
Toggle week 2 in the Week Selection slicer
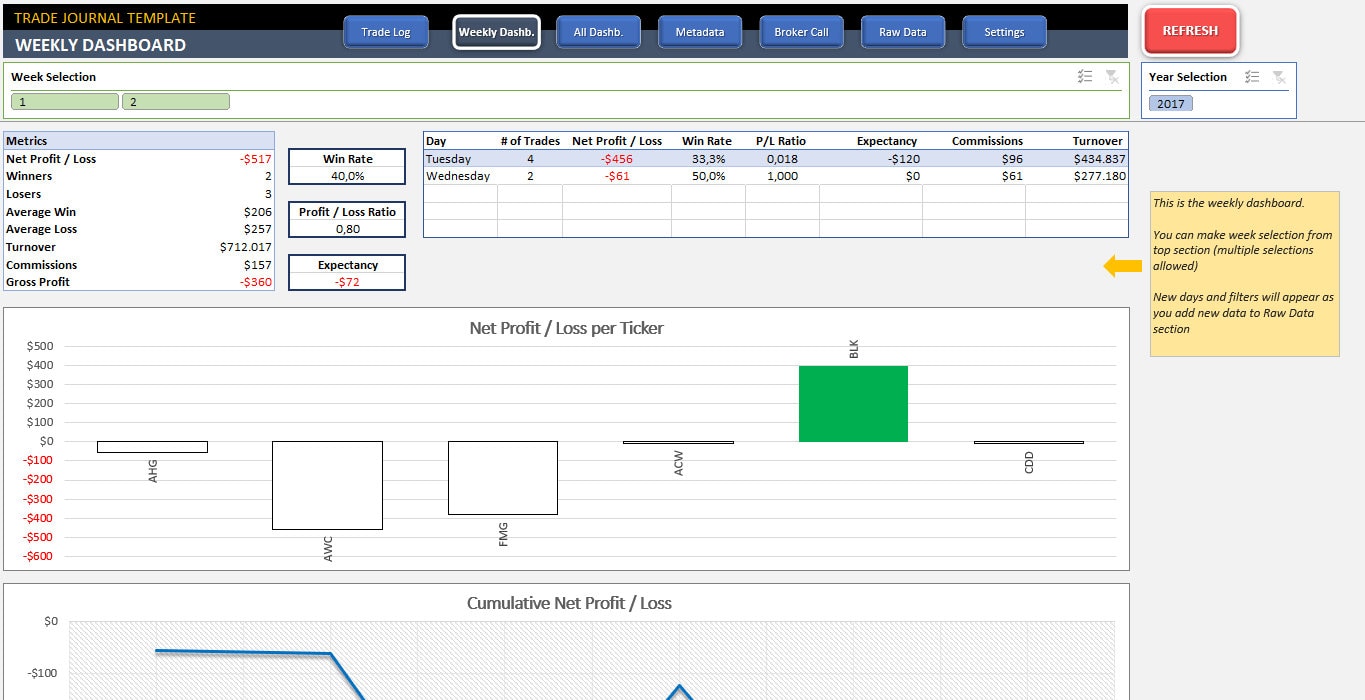click(x=176, y=101)
